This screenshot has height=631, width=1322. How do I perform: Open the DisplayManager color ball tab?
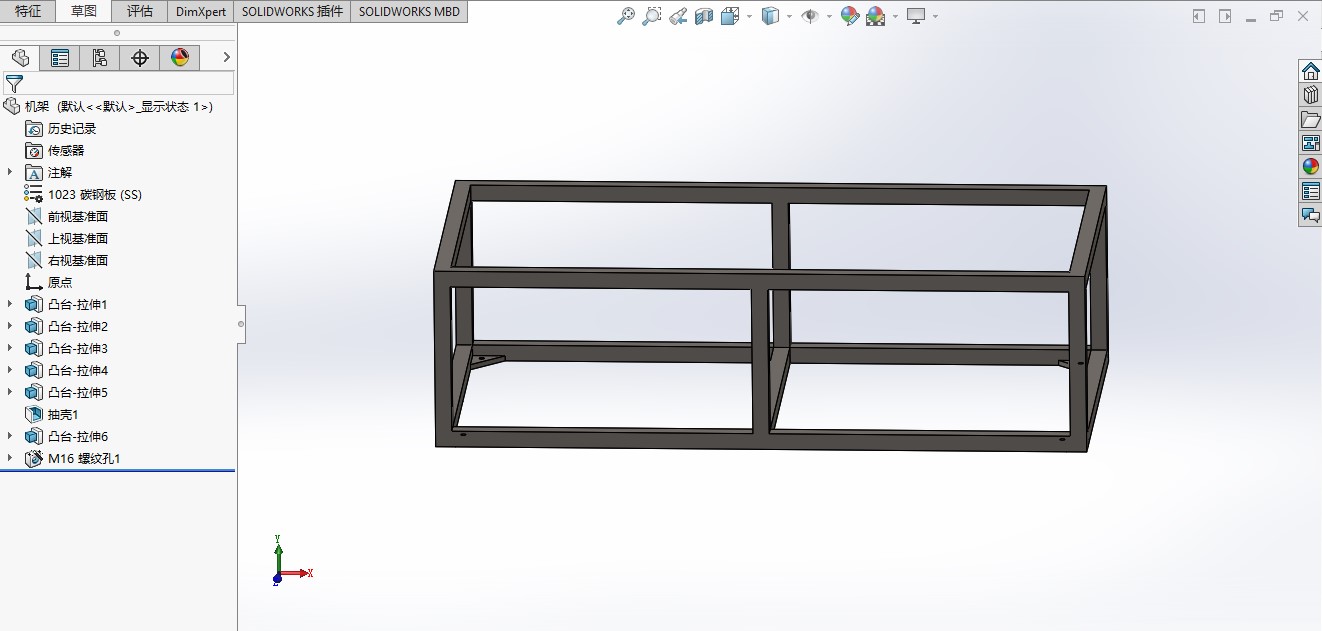pyautogui.click(x=180, y=58)
